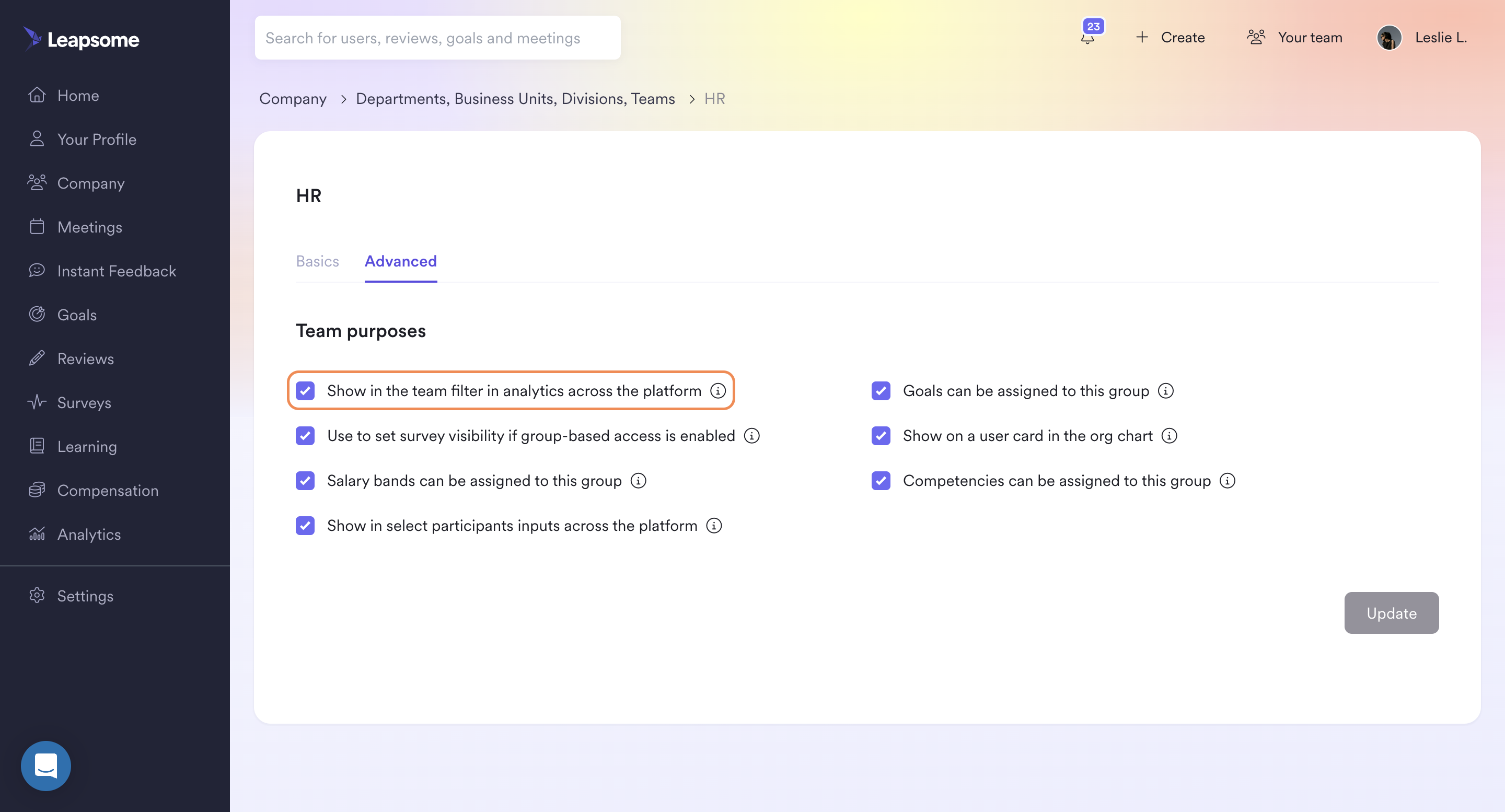Viewport: 1505px width, 812px height.
Task: Click info icon for salary bands option
Action: click(x=639, y=481)
